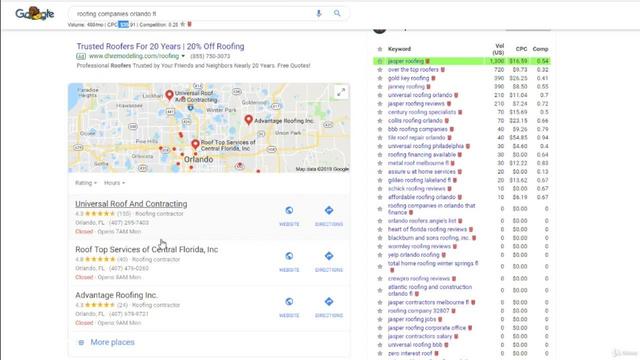Click Advantage Roofing Inc. map pin
The width and height of the screenshot is (640, 360).
[x=249, y=120]
